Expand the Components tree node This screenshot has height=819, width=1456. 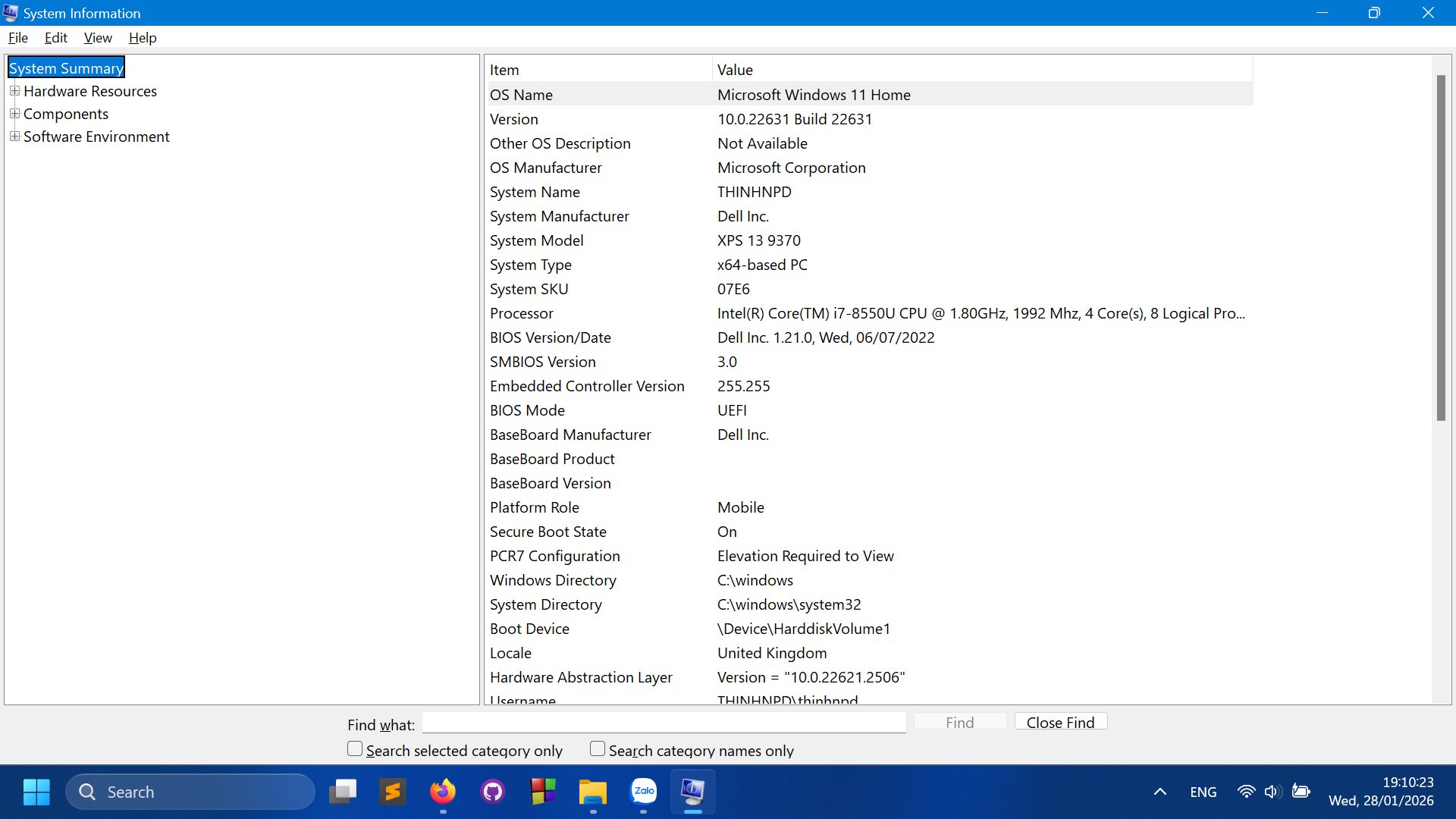point(14,114)
